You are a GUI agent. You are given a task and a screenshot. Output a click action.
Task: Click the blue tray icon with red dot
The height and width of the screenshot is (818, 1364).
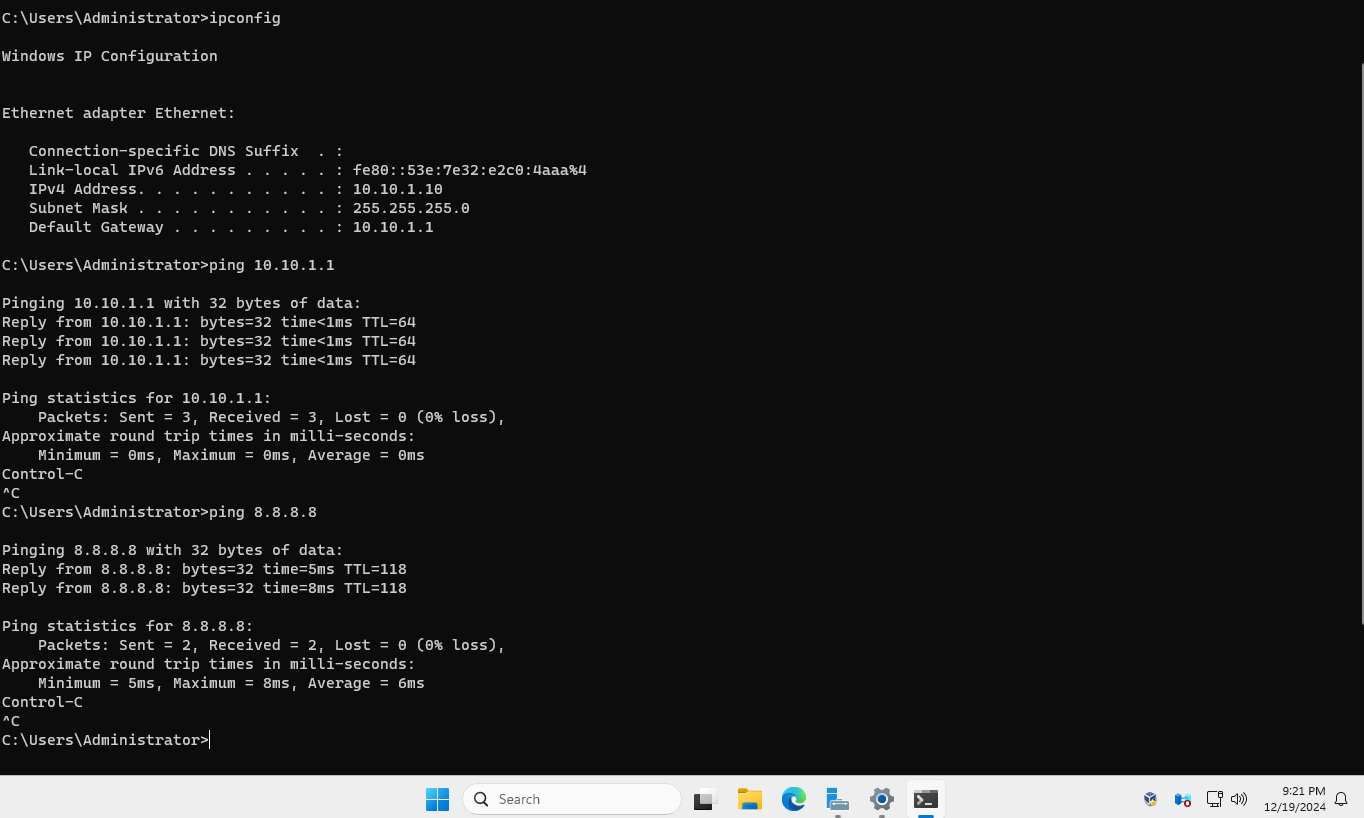(x=1182, y=799)
